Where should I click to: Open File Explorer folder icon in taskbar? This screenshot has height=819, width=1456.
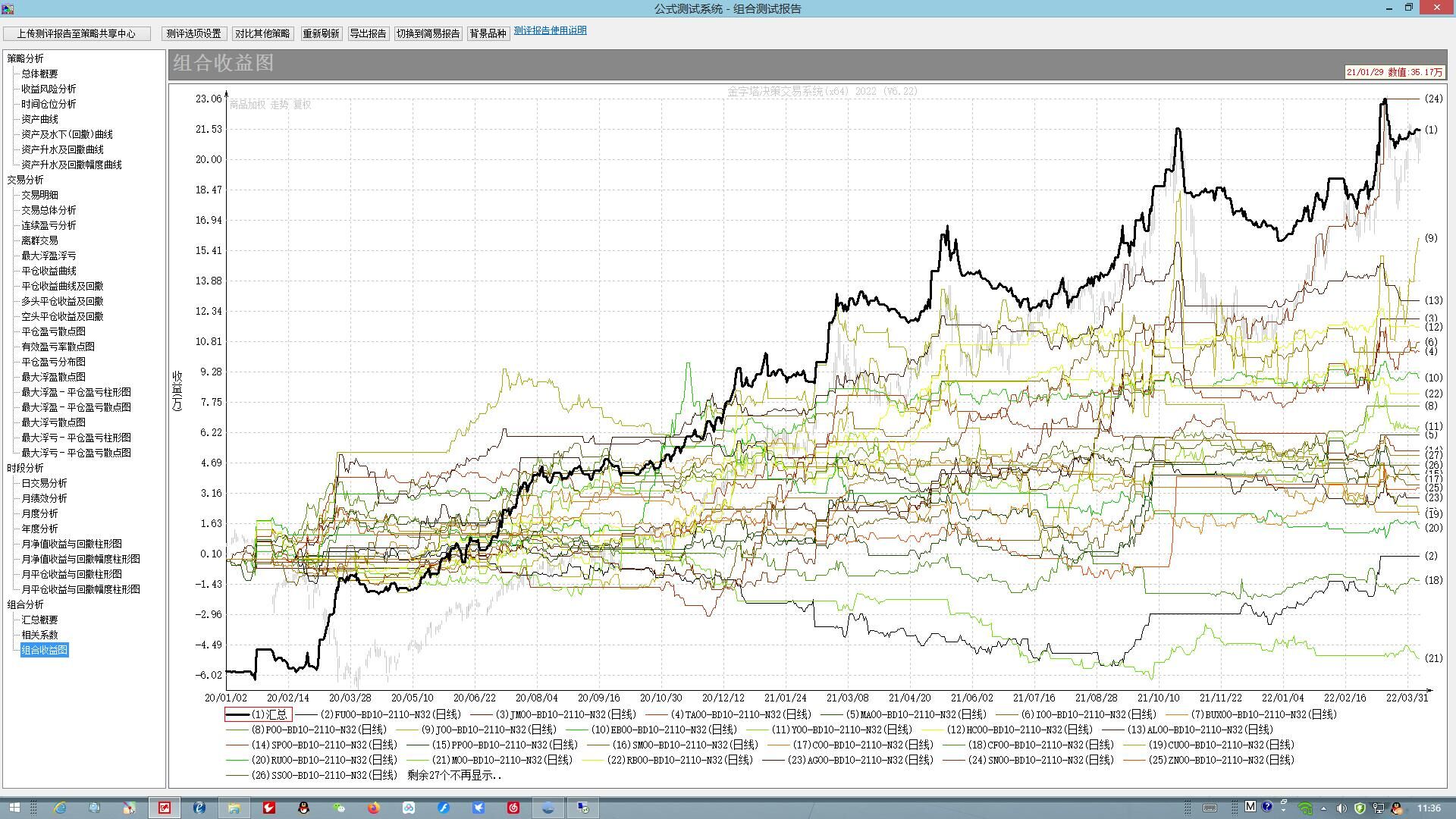coord(234,808)
